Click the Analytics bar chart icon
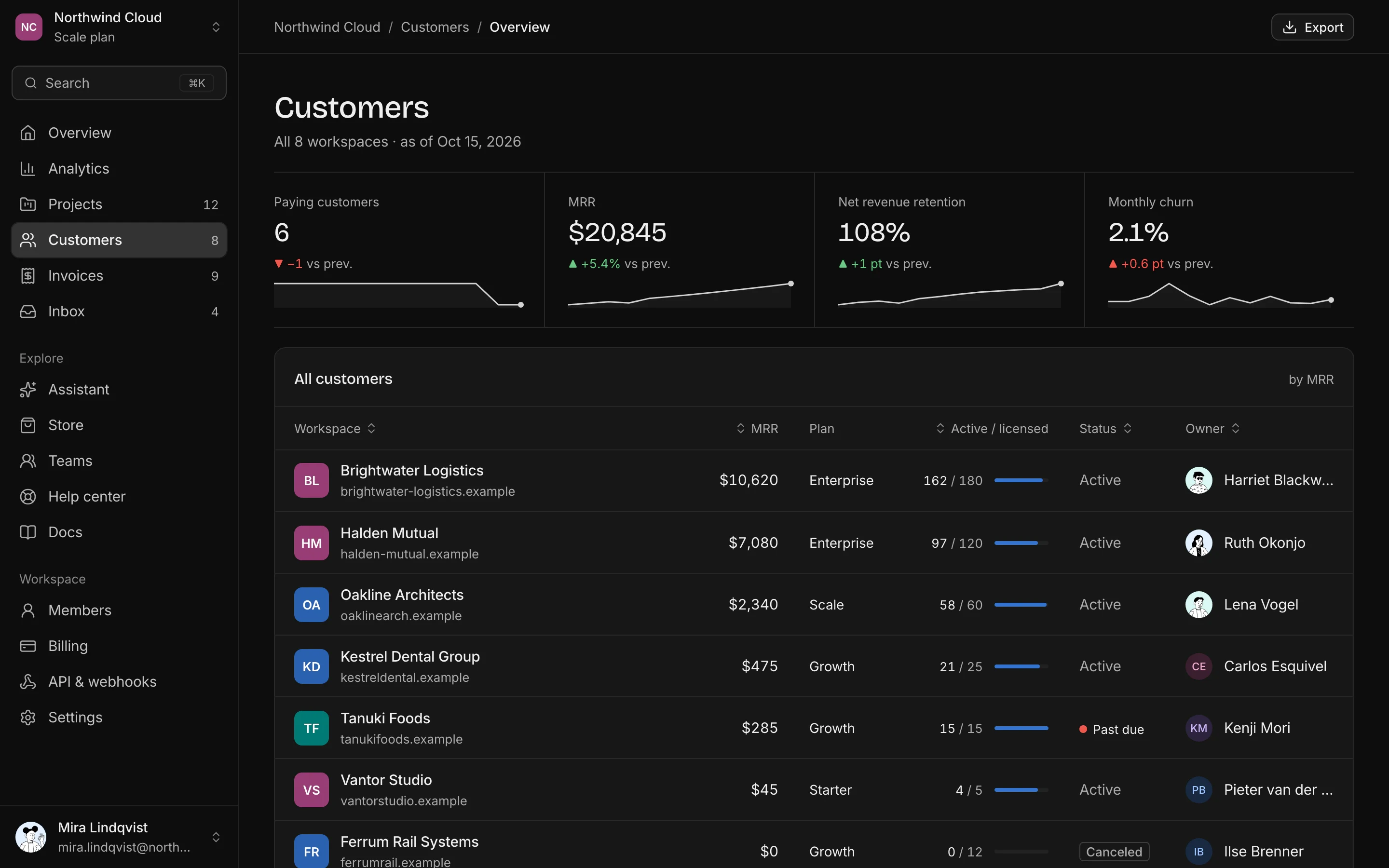 [27, 168]
